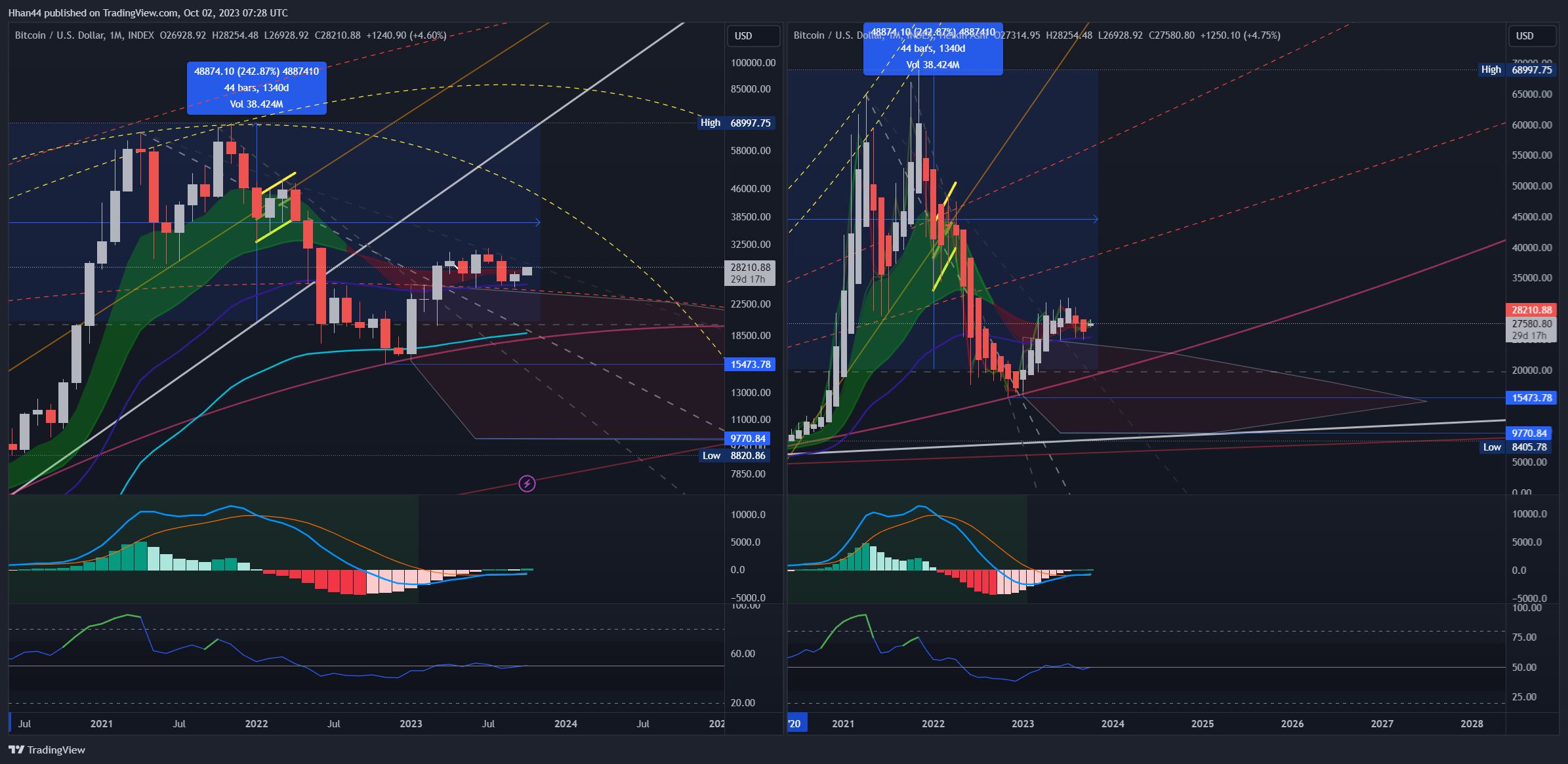This screenshot has width=1568, height=764.
Task: Click the 75.00 level on right RSI axis
Action: coord(1524,637)
